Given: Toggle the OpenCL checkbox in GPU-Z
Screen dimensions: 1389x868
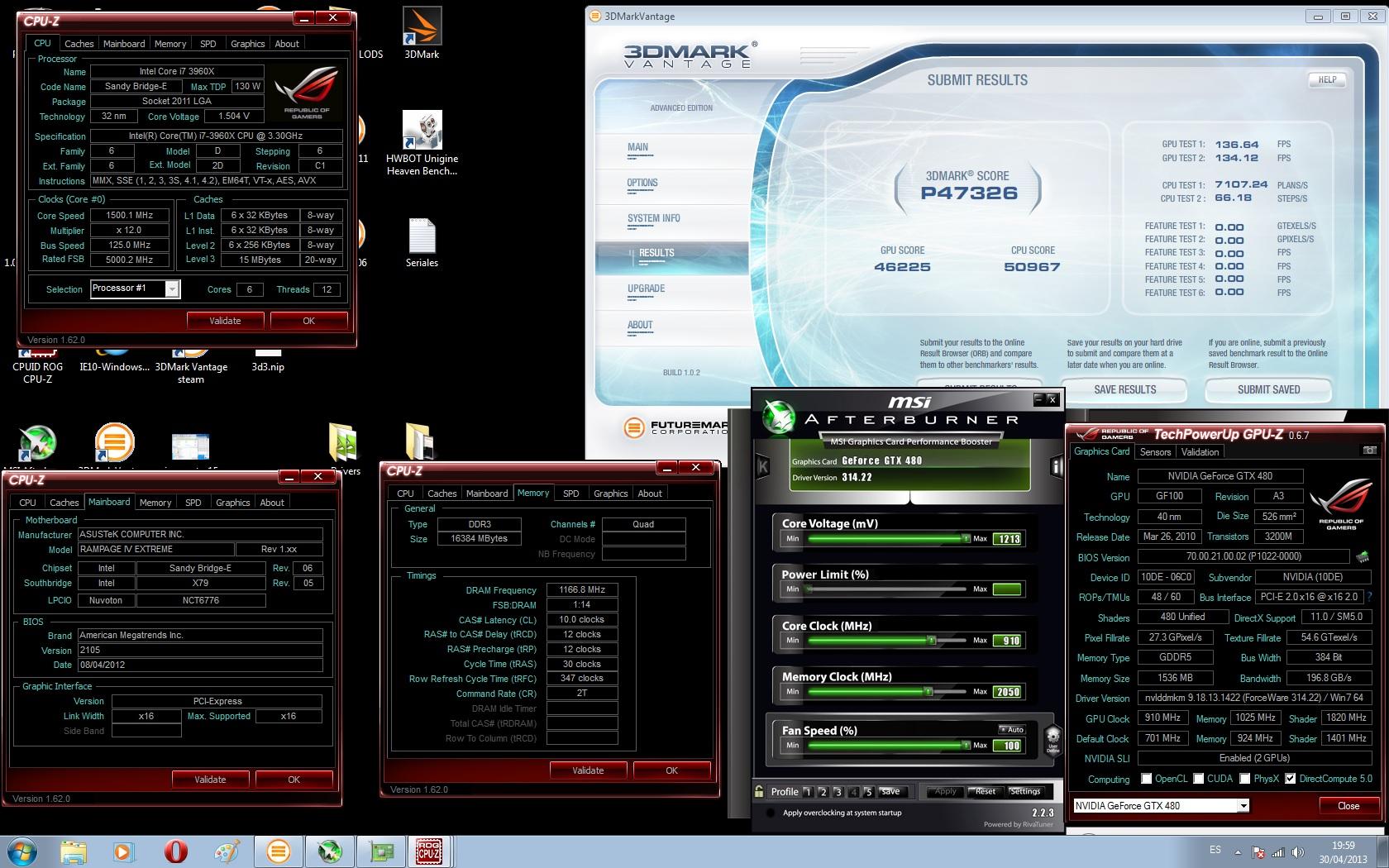Looking at the screenshot, I should point(1146,779).
